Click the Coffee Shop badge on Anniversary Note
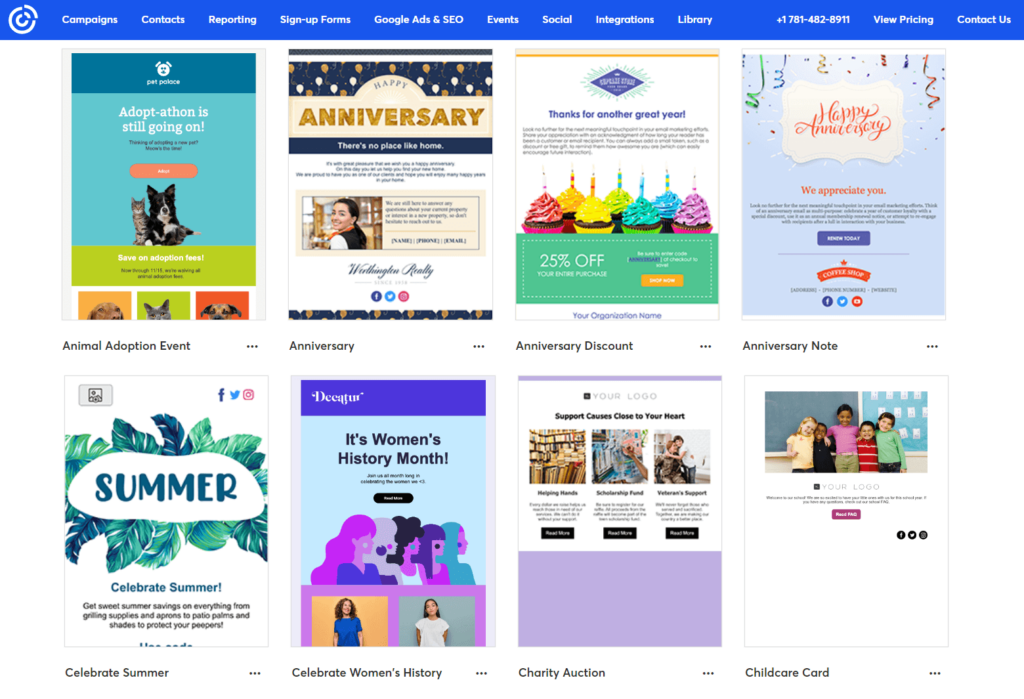The image size is (1024, 699). click(x=844, y=272)
